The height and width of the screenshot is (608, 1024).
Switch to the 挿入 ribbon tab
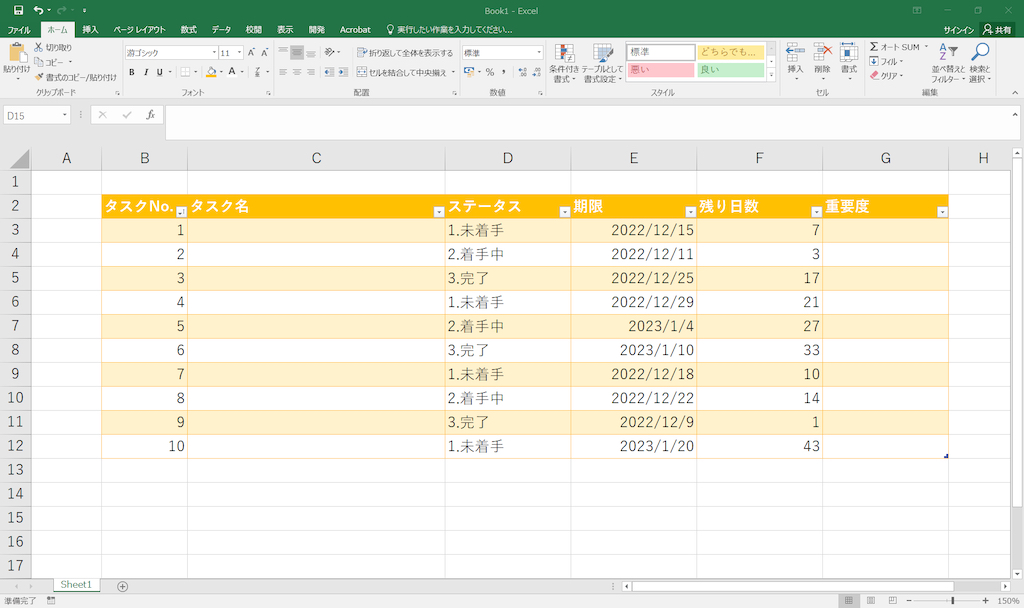pyautogui.click(x=90, y=30)
